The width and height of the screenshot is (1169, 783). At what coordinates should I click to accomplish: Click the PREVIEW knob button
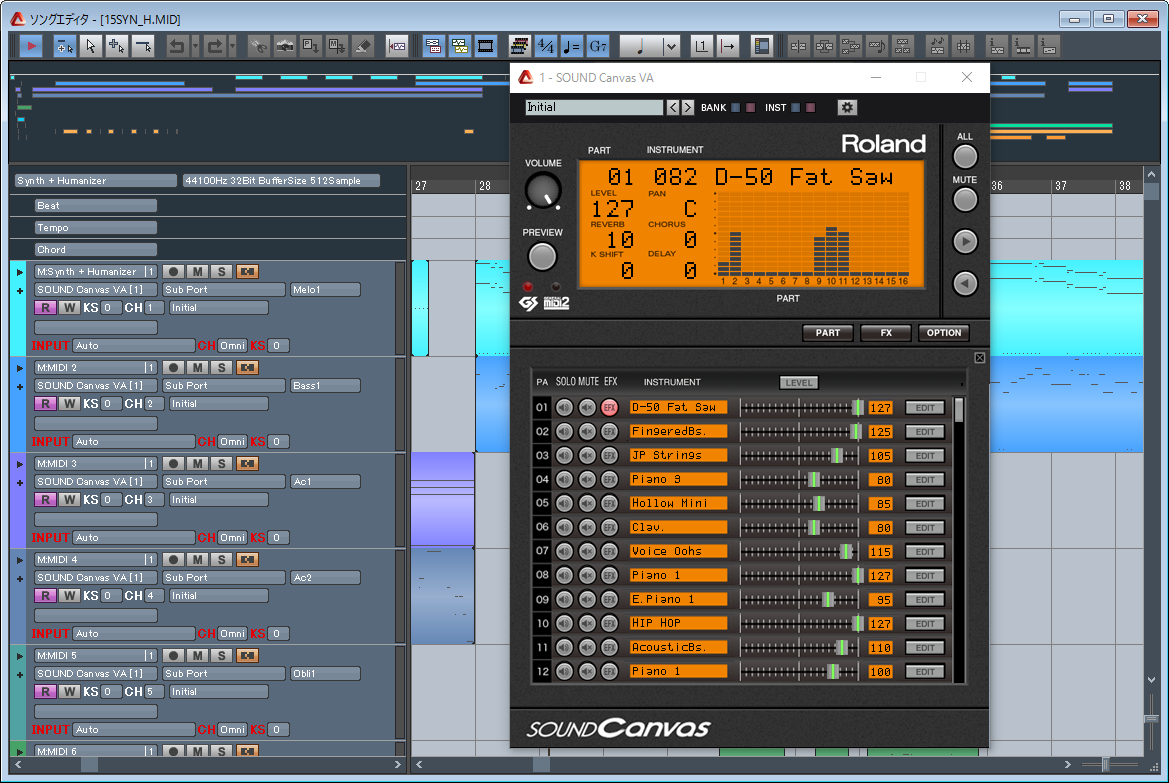542,257
